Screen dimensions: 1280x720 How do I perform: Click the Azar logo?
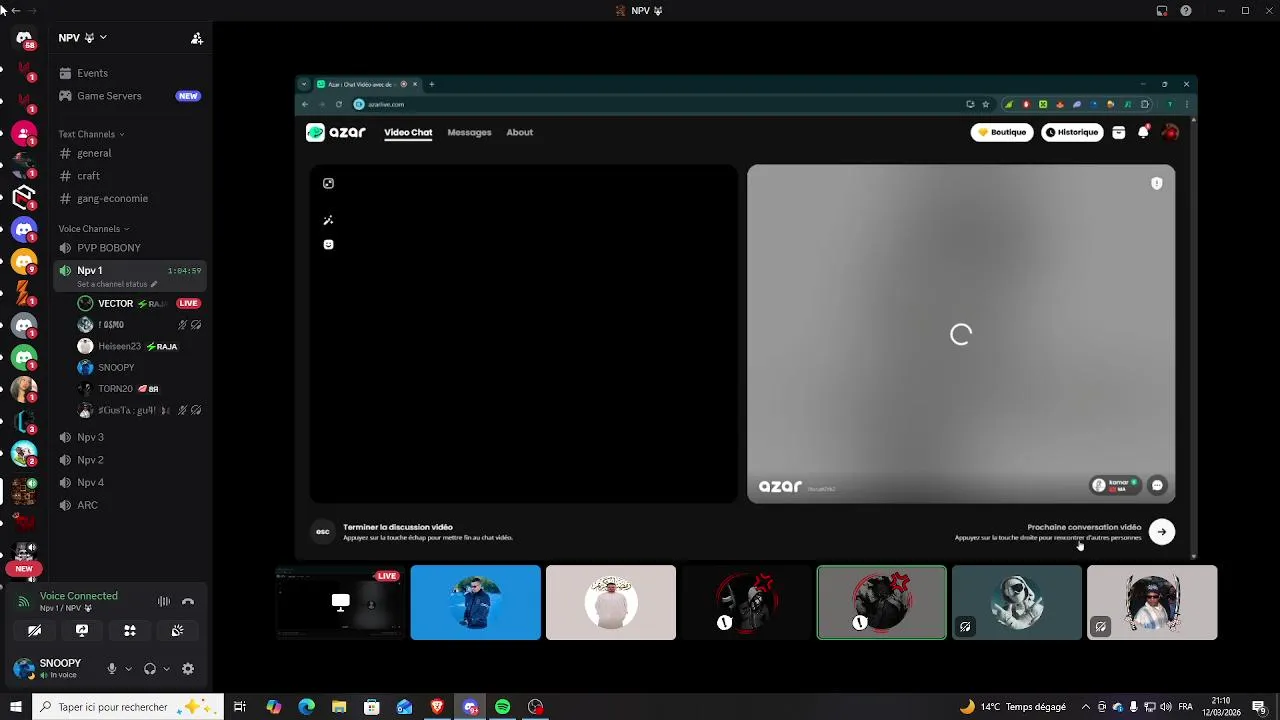point(336,132)
